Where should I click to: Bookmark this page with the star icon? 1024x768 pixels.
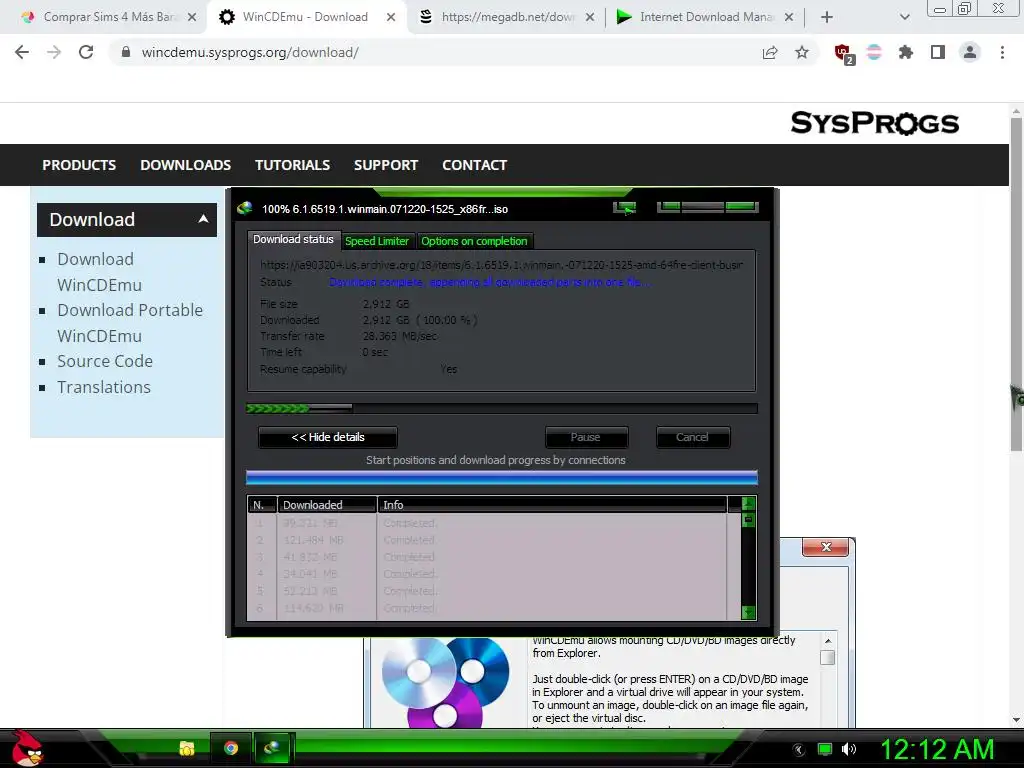802,52
